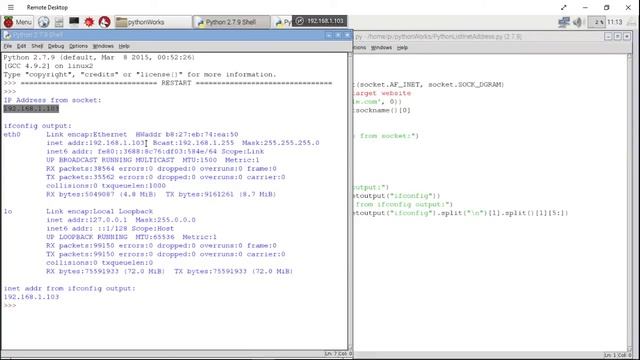Open File menu in Python Shell
The image size is (640, 360).
point(8,46)
